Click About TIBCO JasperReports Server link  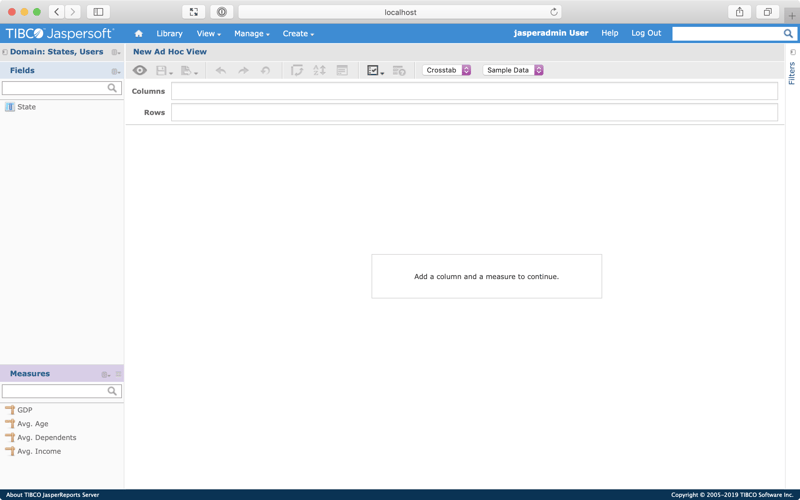[53, 495]
